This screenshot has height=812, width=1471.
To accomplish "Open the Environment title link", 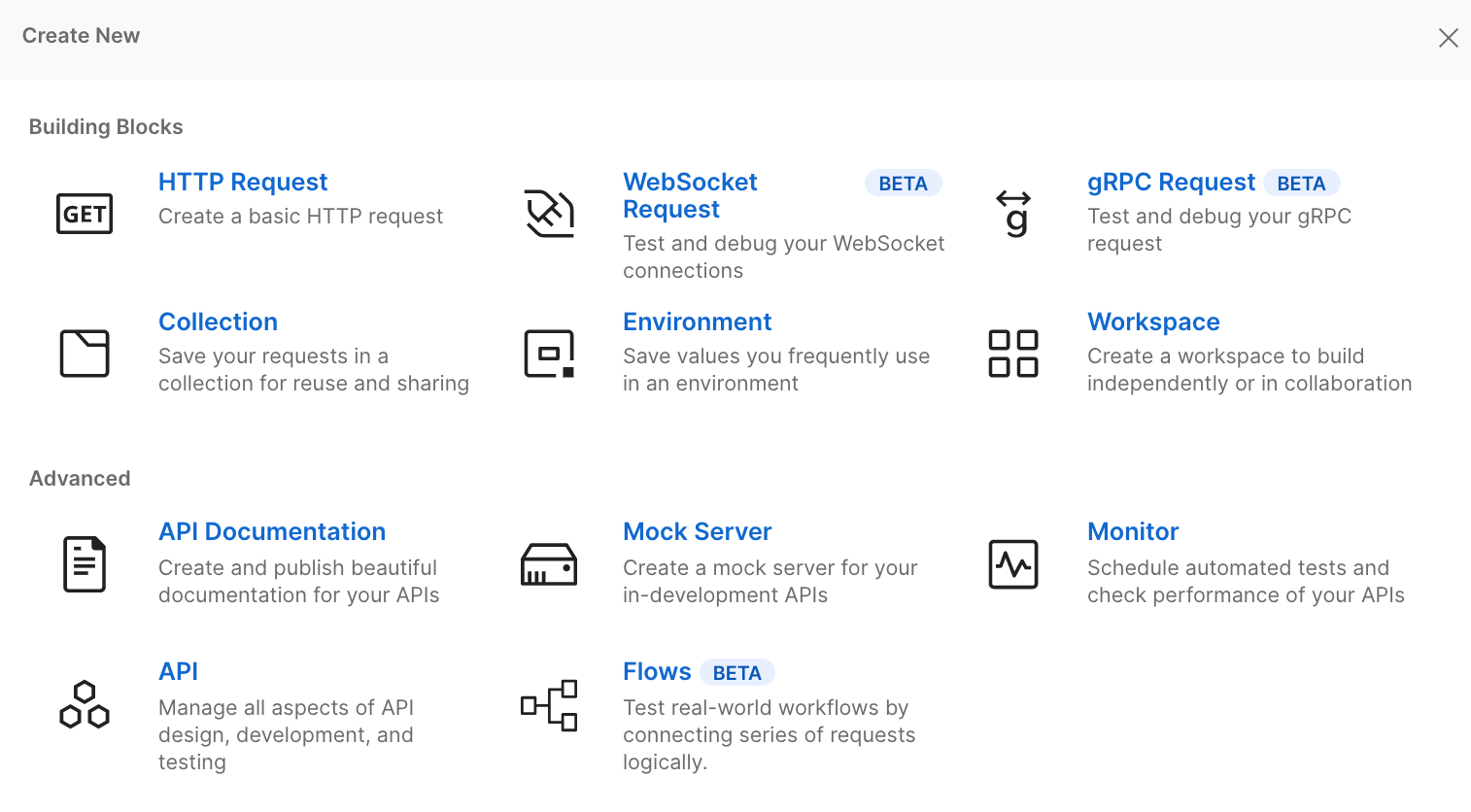I will tap(697, 322).
